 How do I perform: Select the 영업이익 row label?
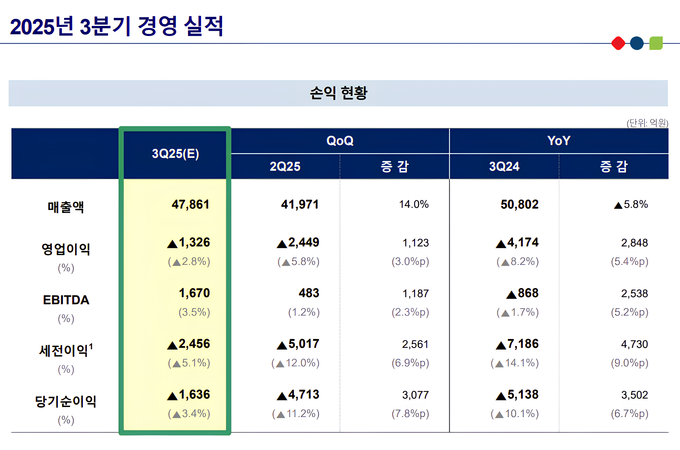click(x=66, y=248)
